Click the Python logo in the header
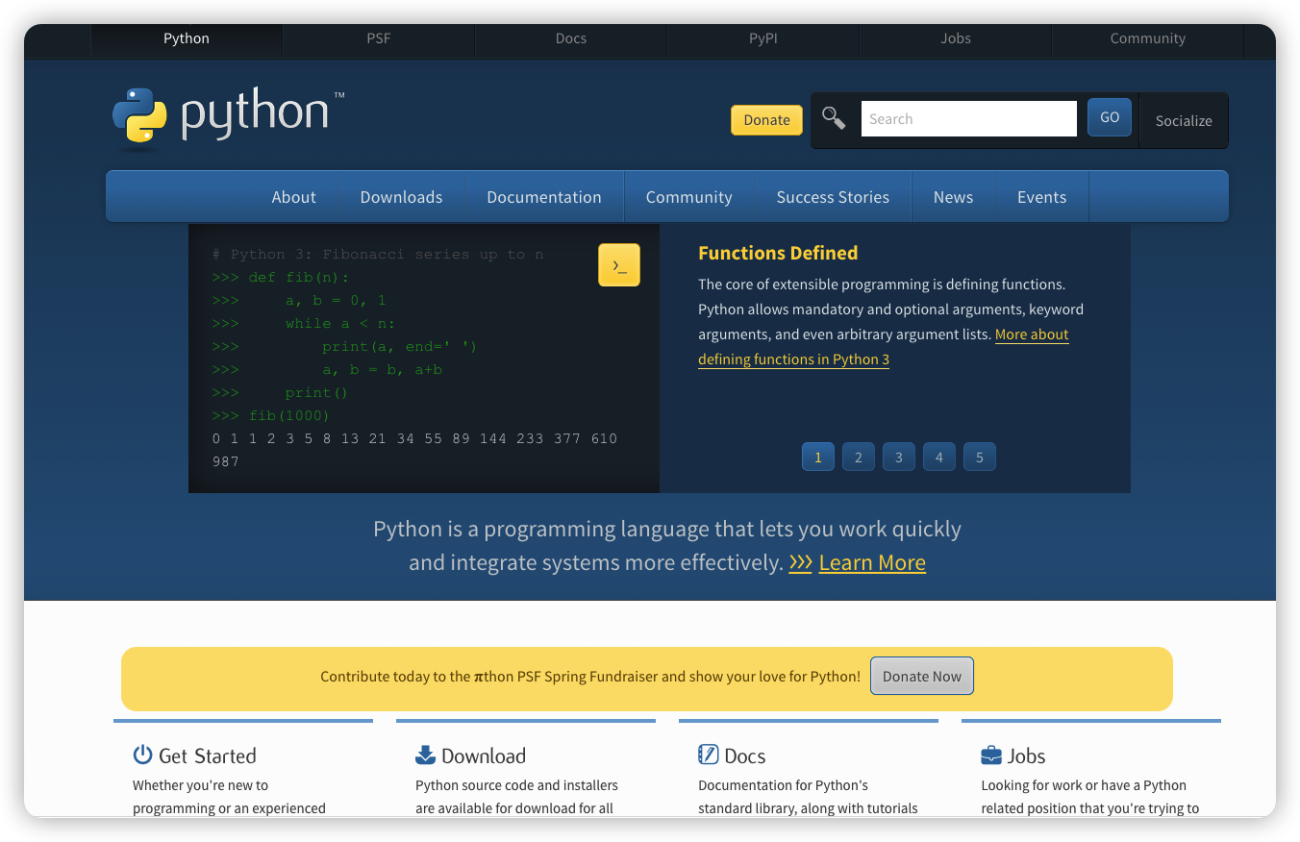1300x842 pixels. tap(228, 118)
